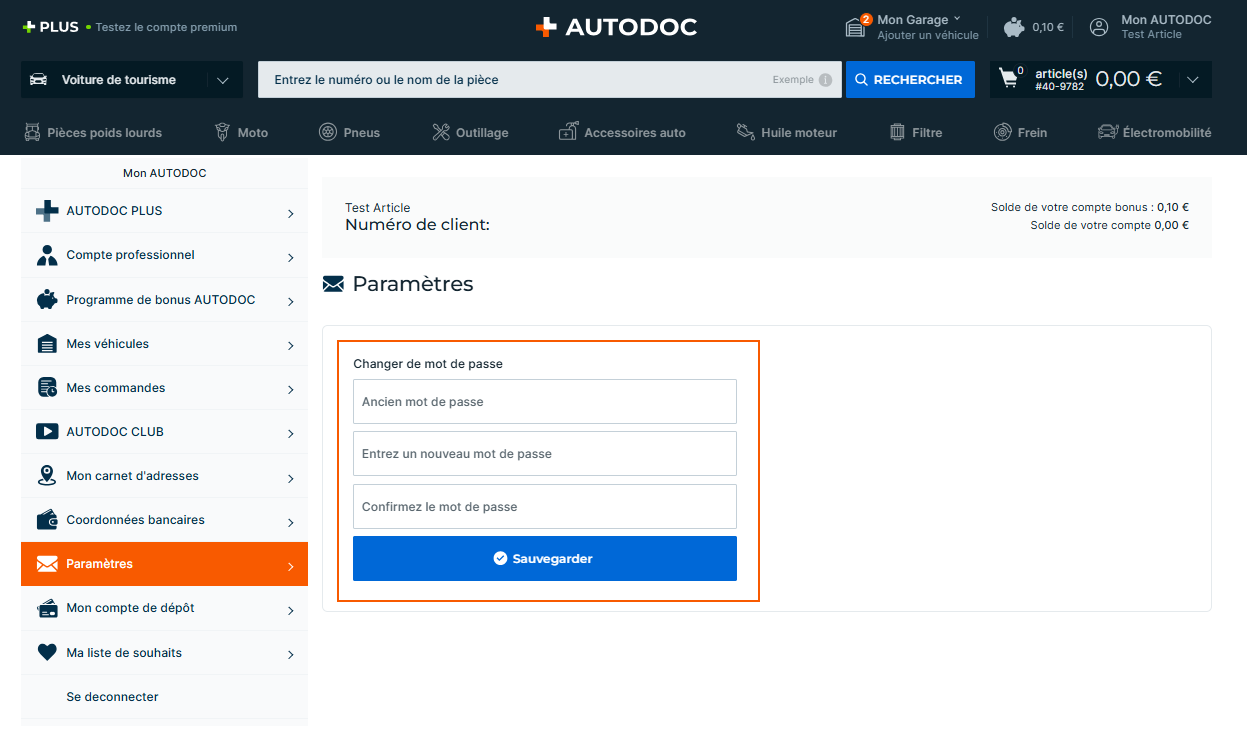Focus the Ancien mot de passe field
The width and height of the screenshot is (1247, 754).
(x=544, y=402)
